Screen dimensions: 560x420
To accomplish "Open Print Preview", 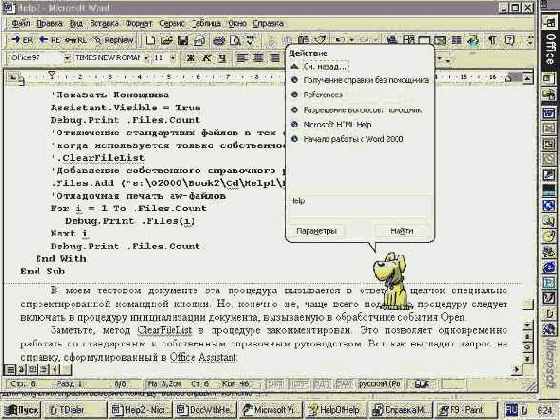I will click(235, 40).
